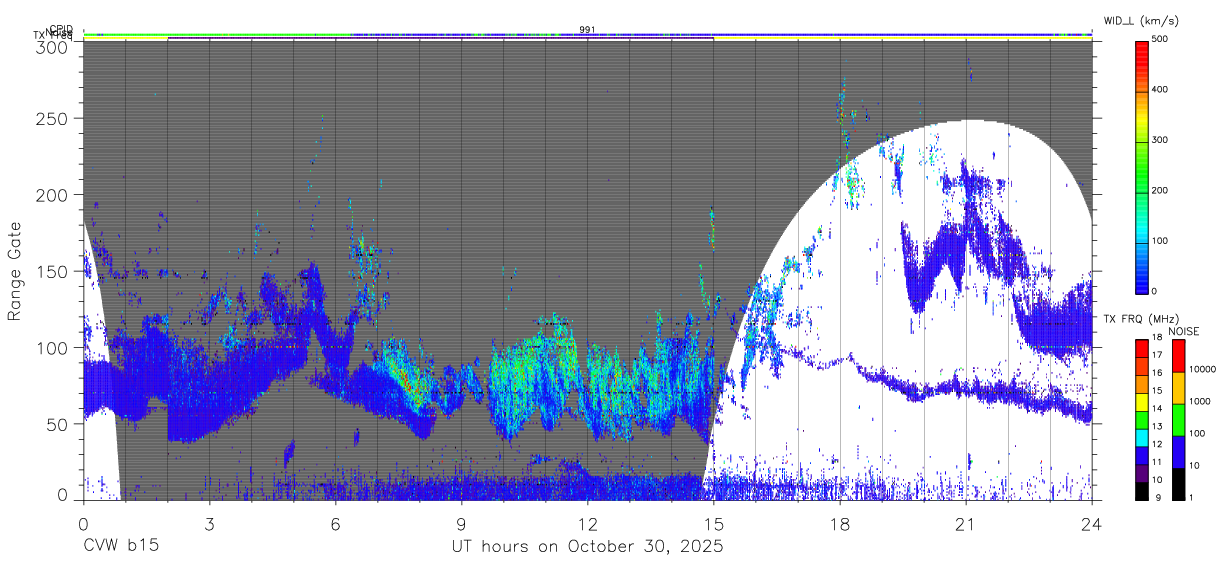Viewport: 1228px width, 567px height.
Task: Click the NOISE legend value '10000'
Action: coord(1203,369)
